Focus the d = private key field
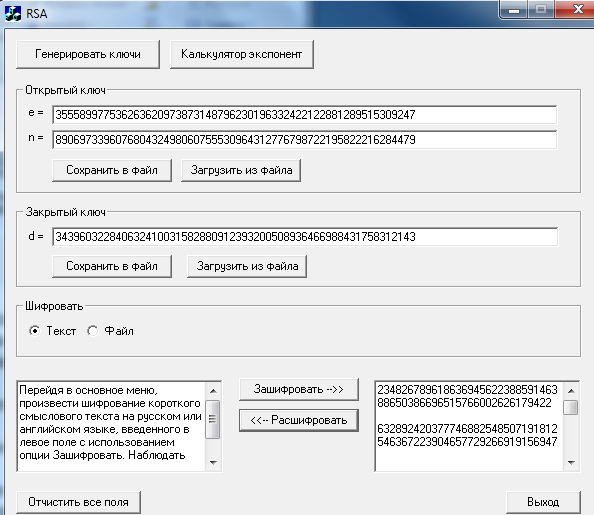Viewport: 594px width, 515px height. pos(305,236)
